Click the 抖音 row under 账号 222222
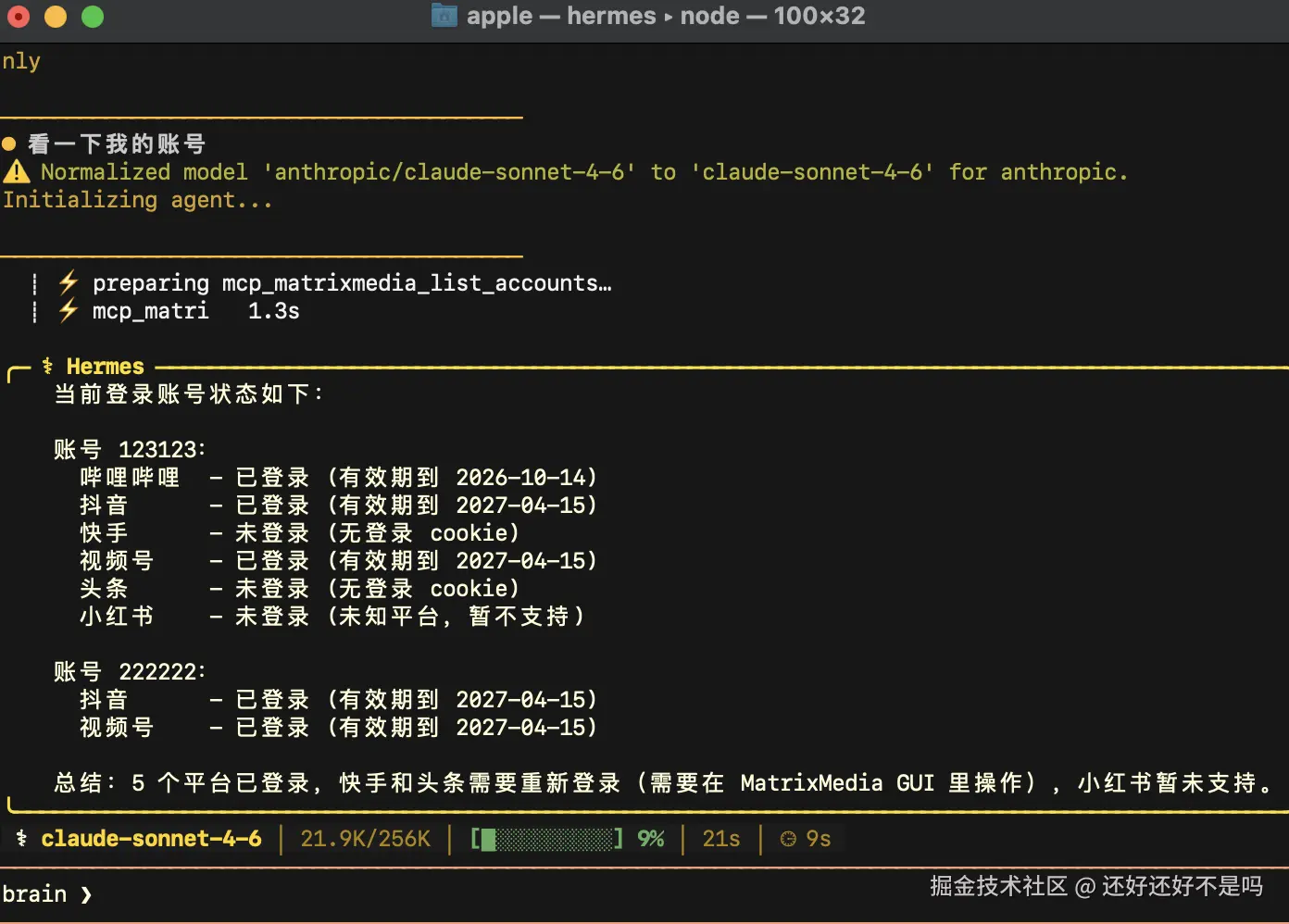 pyautogui.click(x=339, y=699)
